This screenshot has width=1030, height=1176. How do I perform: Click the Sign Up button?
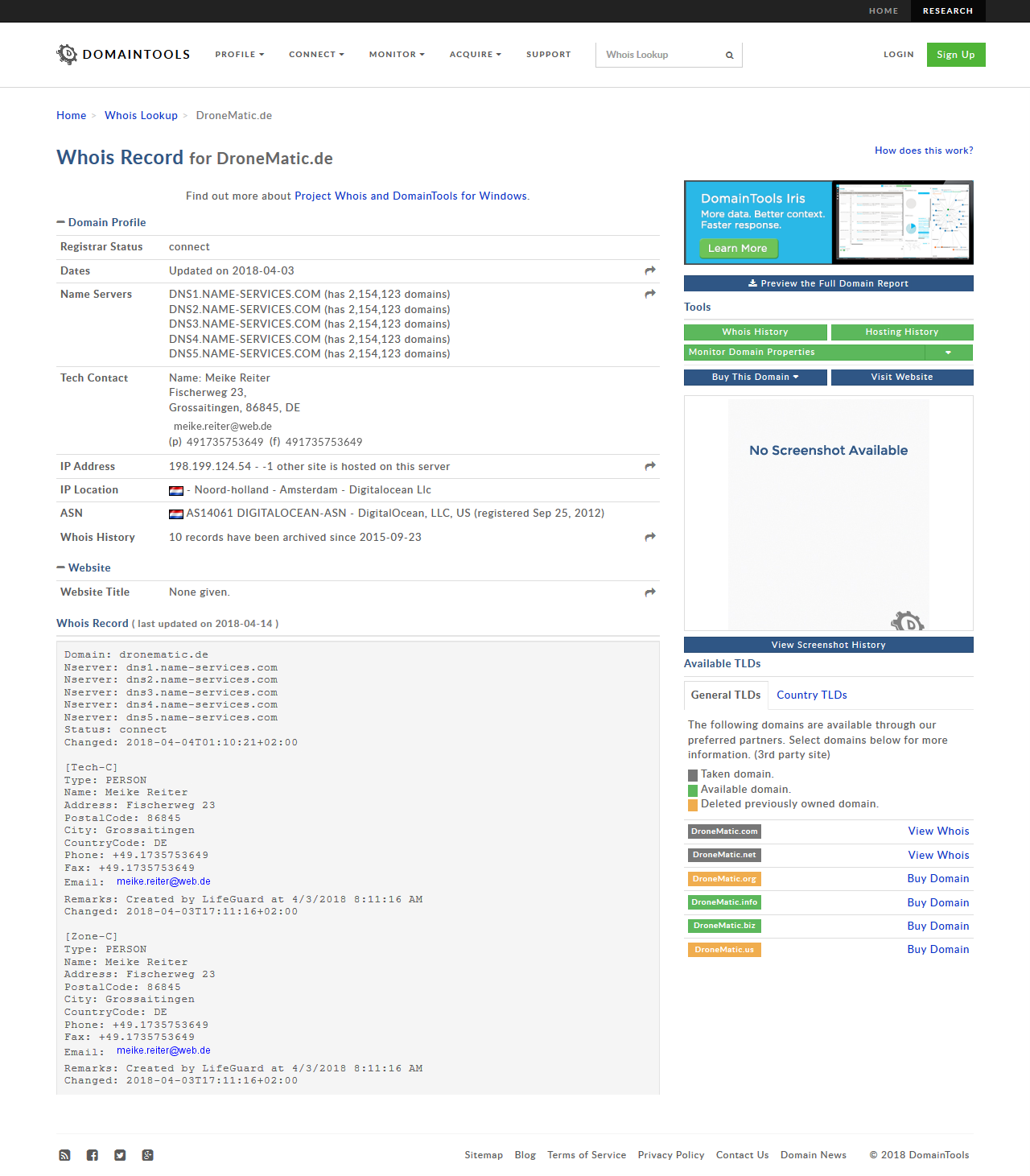pos(956,55)
